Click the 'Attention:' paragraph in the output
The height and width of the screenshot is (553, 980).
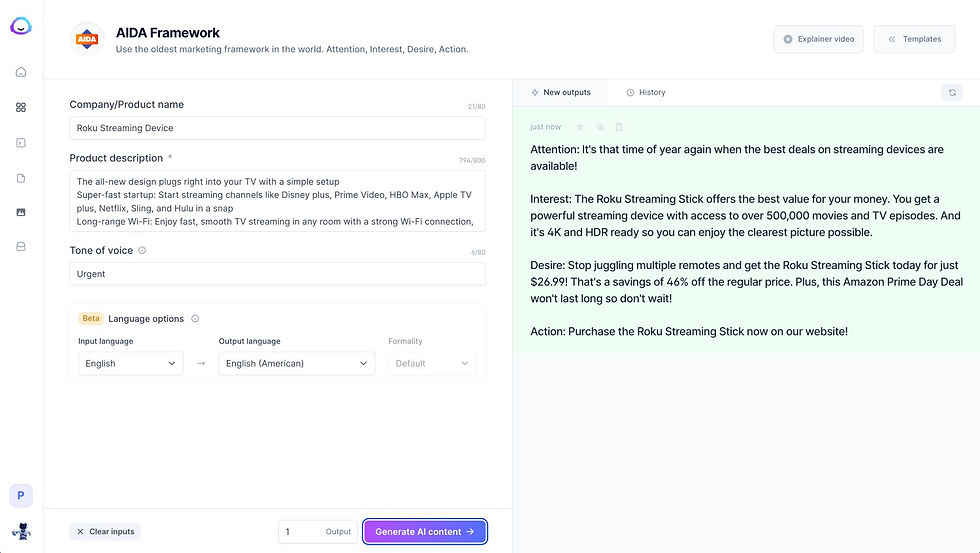tap(738, 157)
